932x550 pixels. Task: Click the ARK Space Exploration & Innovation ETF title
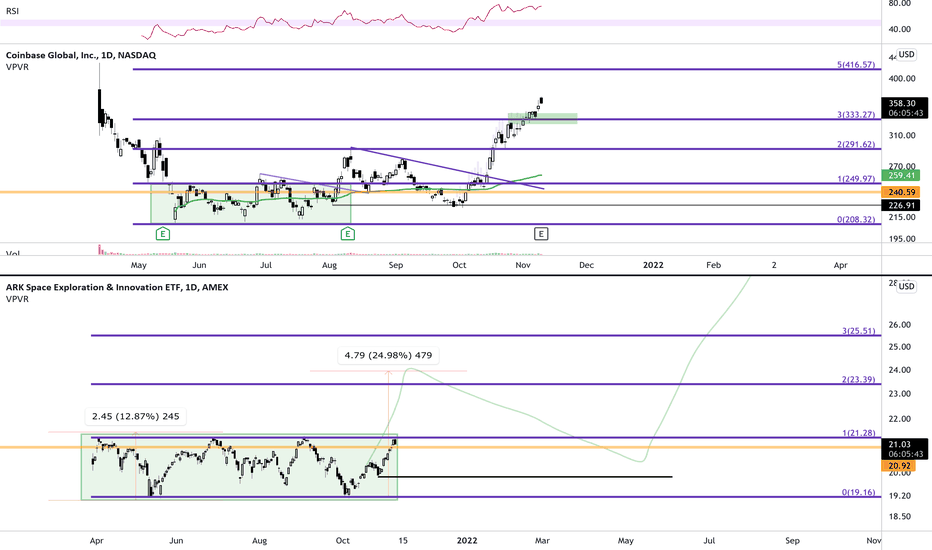[116, 287]
